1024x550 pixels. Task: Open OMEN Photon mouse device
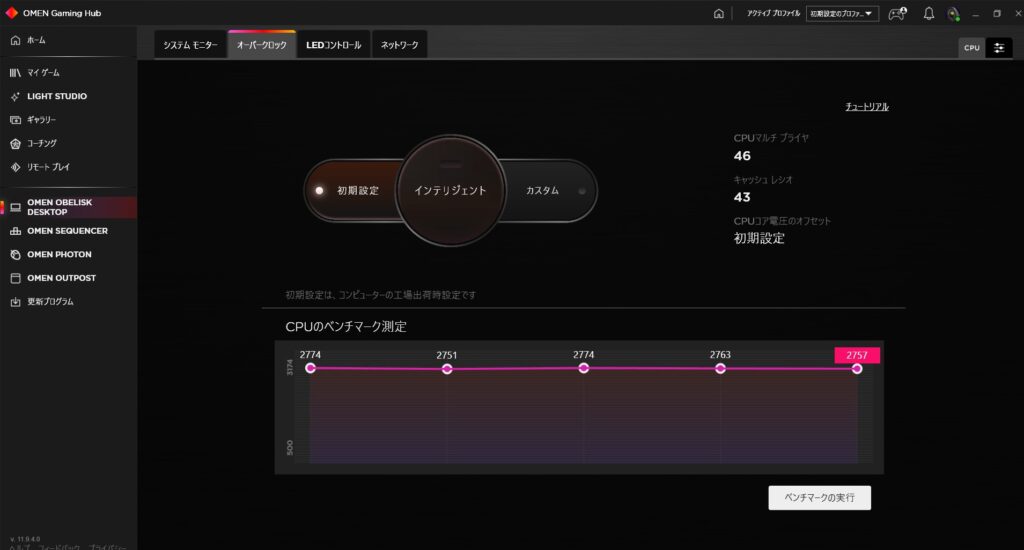(x=59, y=254)
